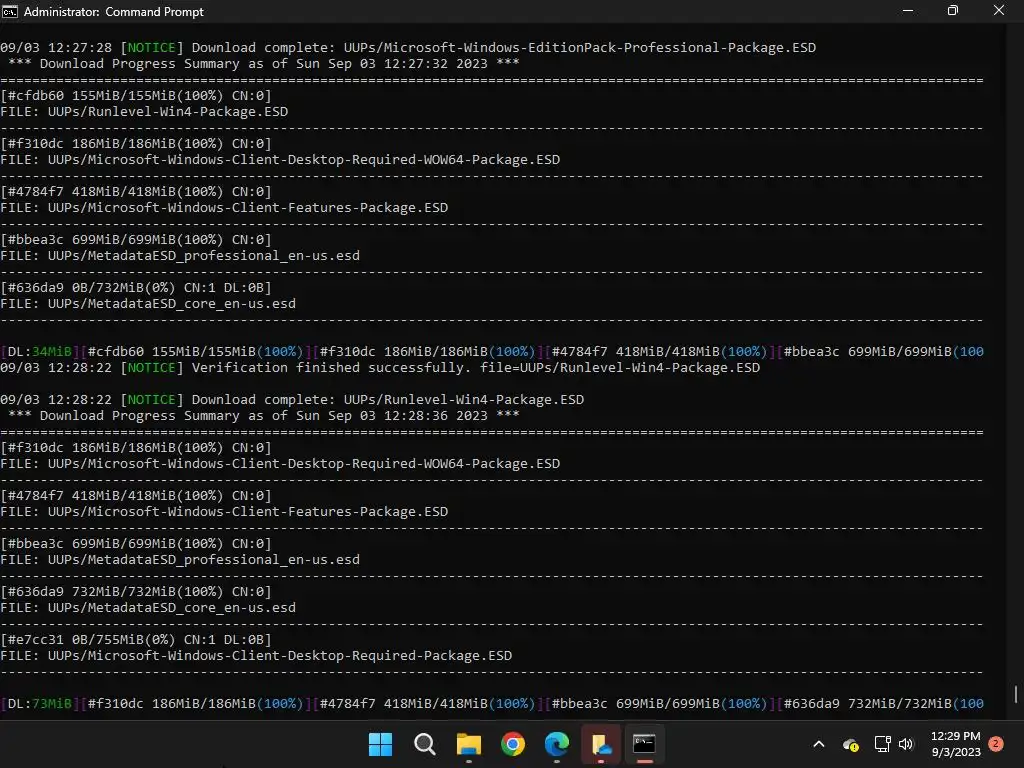This screenshot has height=768, width=1024.
Task: Click the console vertical scrollbar thumb
Action: pyautogui.click(x=1016, y=694)
